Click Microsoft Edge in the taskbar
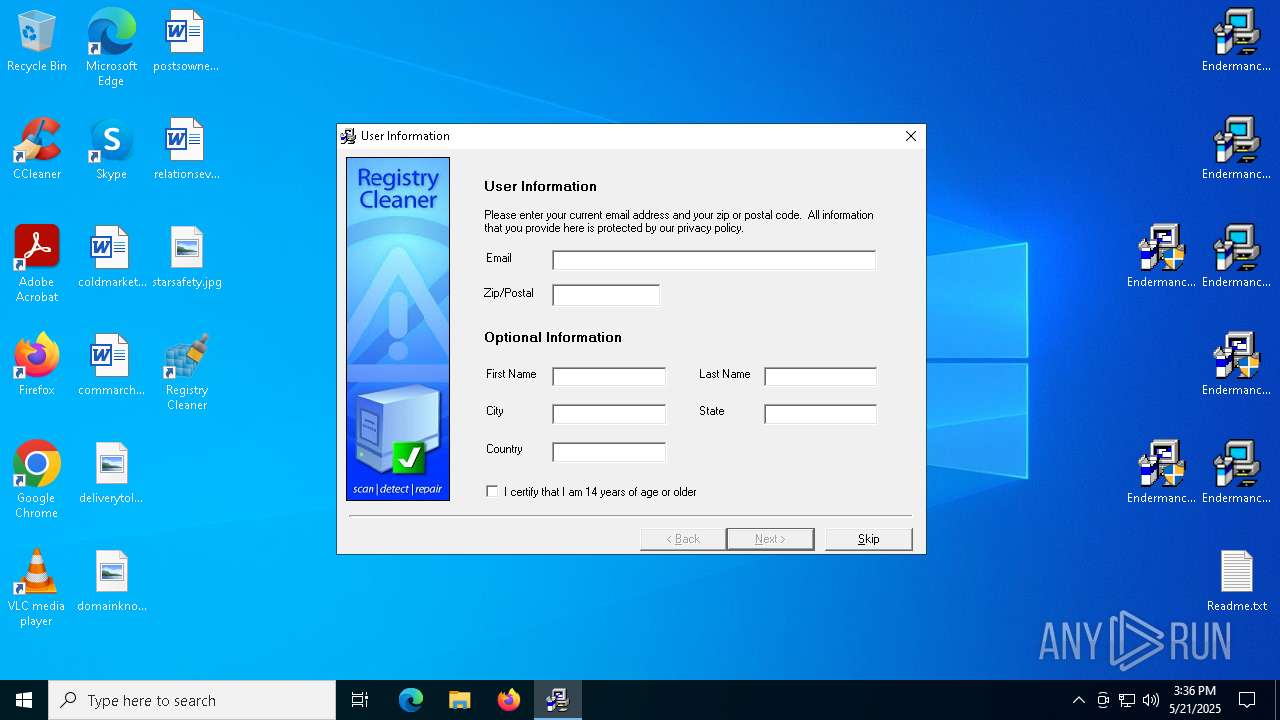The image size is (1280, 720). tap(411, 700)
